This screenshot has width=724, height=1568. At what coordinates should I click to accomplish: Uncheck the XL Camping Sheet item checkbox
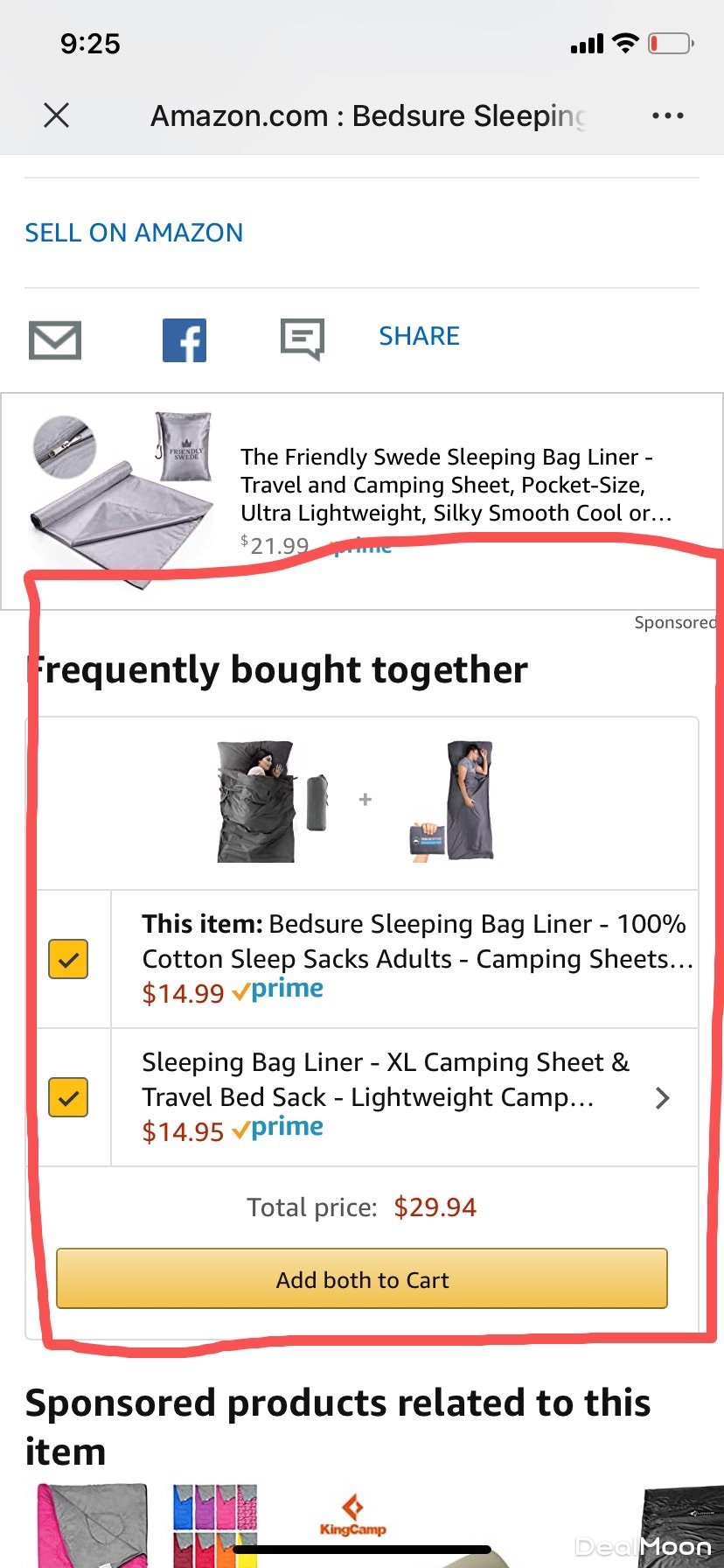coord(68,1097)
